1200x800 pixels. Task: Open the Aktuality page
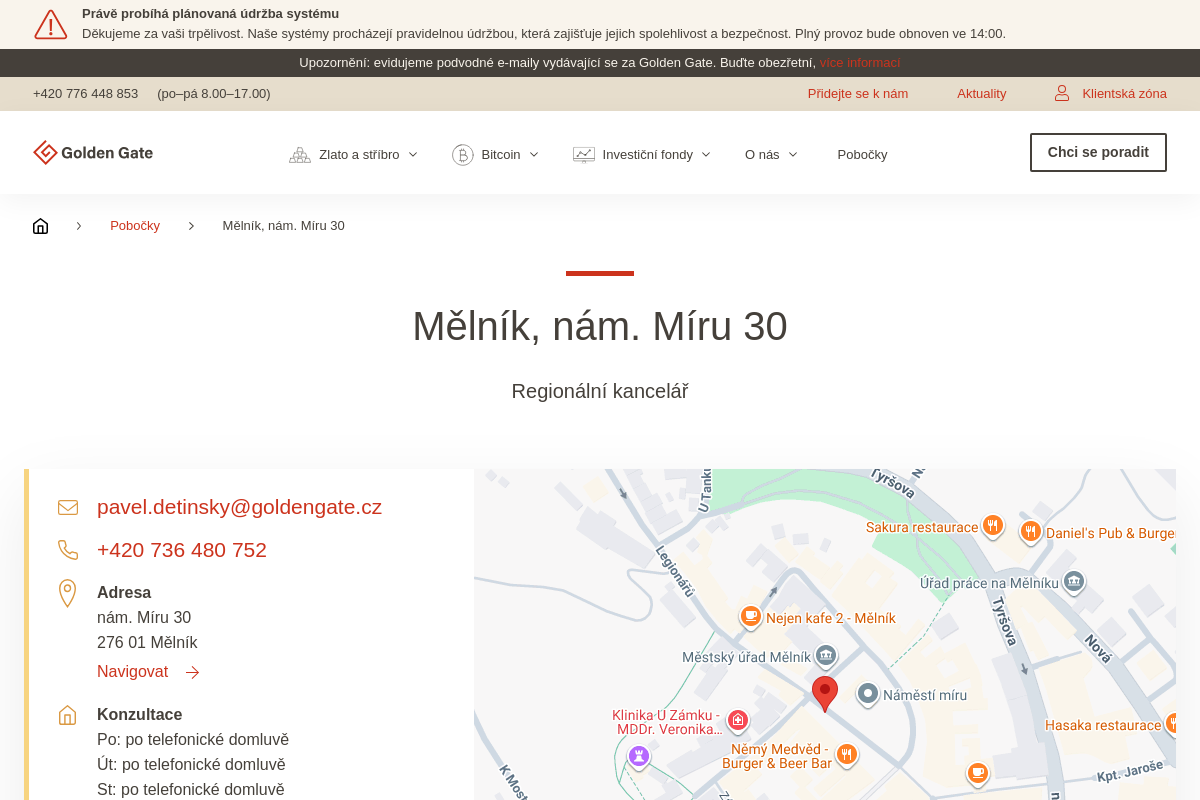(x=981, y=94)
